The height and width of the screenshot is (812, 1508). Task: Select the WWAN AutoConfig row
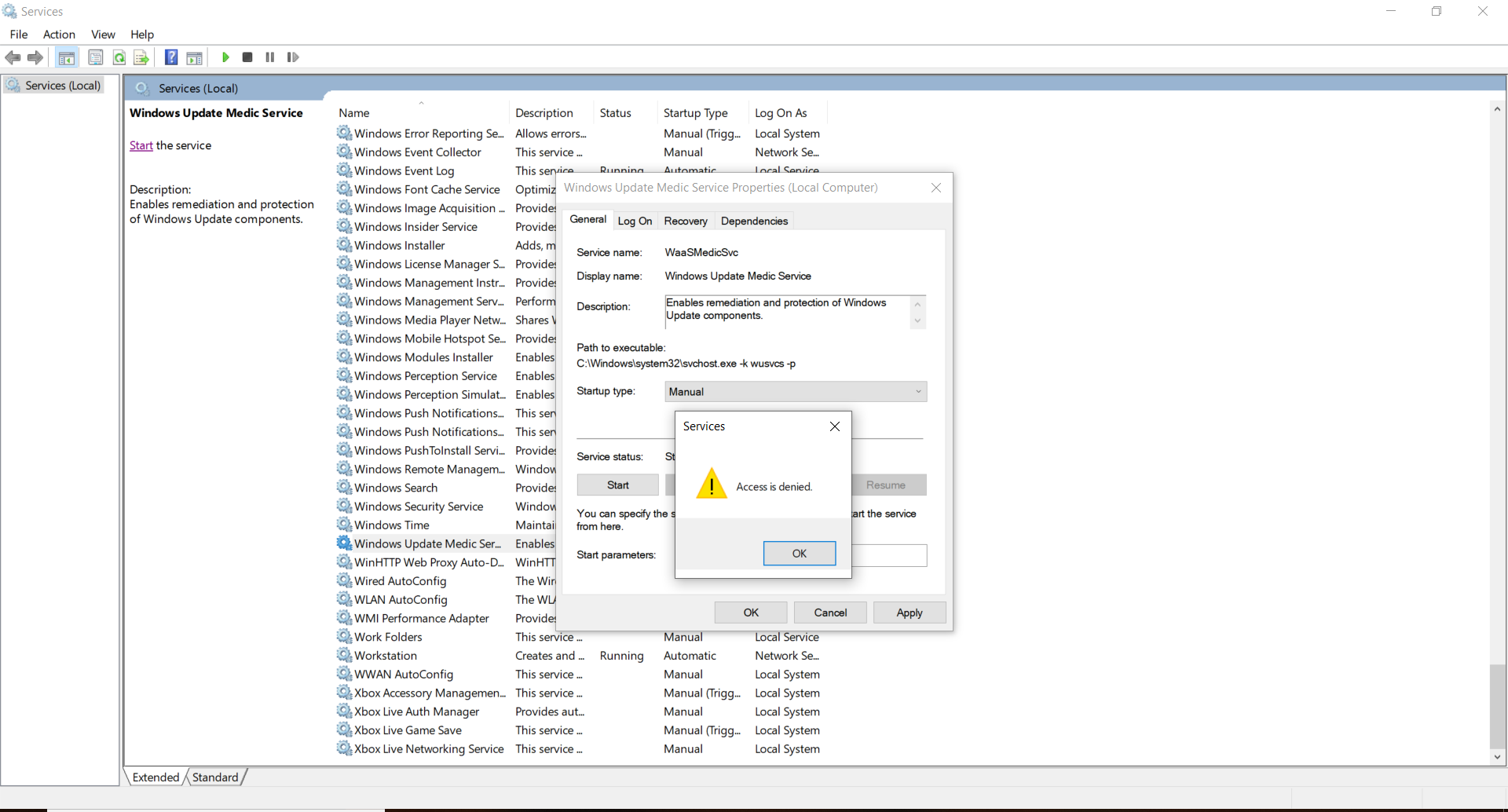580,675
